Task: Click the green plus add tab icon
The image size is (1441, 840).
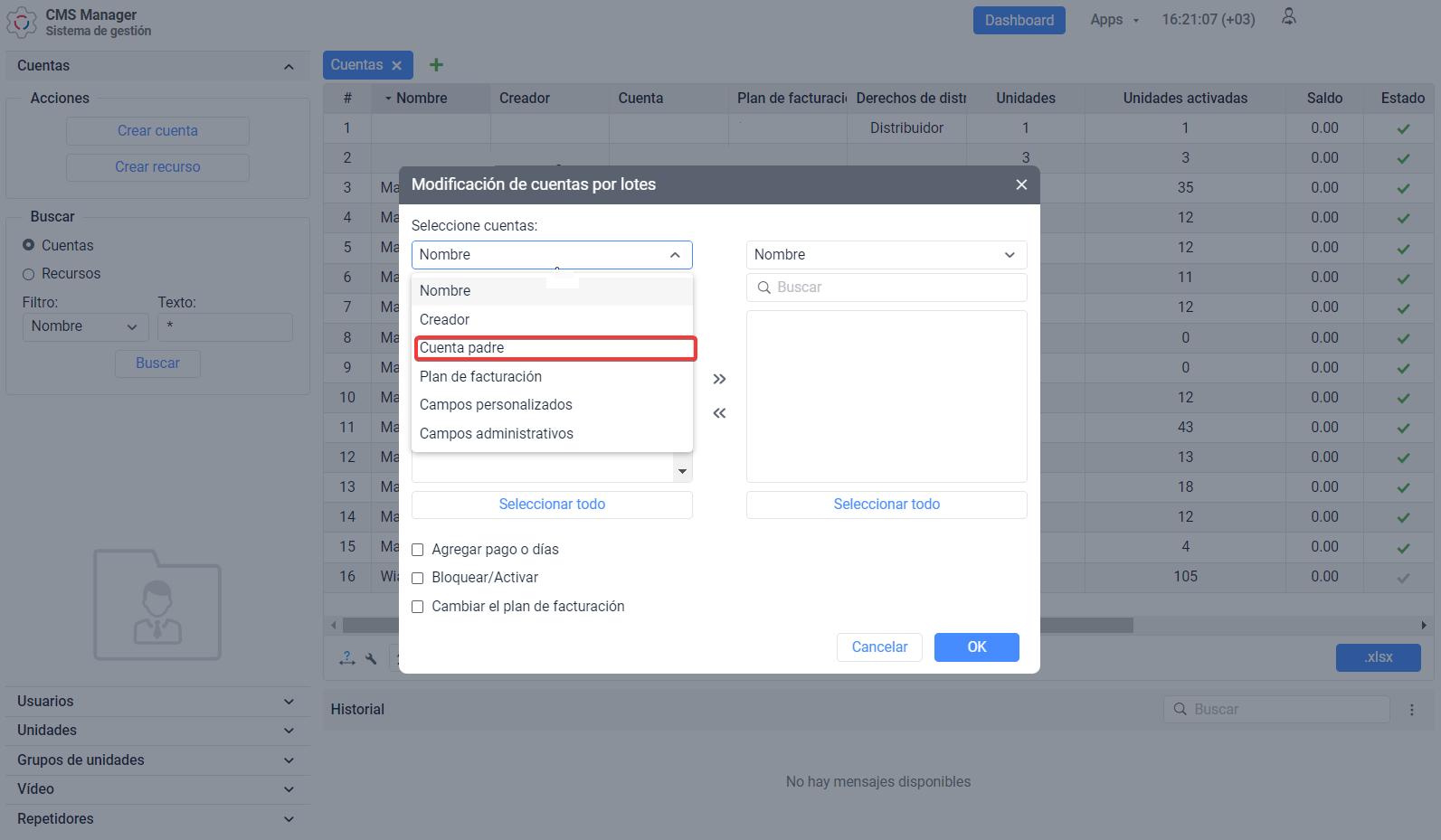Action: pyautogui.click(x=436, y=65)
